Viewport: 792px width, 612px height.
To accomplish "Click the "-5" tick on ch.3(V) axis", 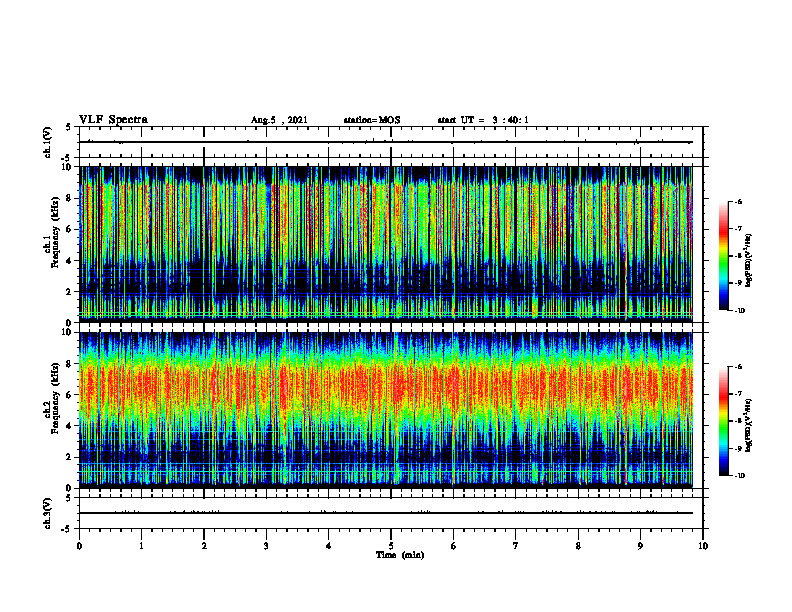I will [68, 529].
